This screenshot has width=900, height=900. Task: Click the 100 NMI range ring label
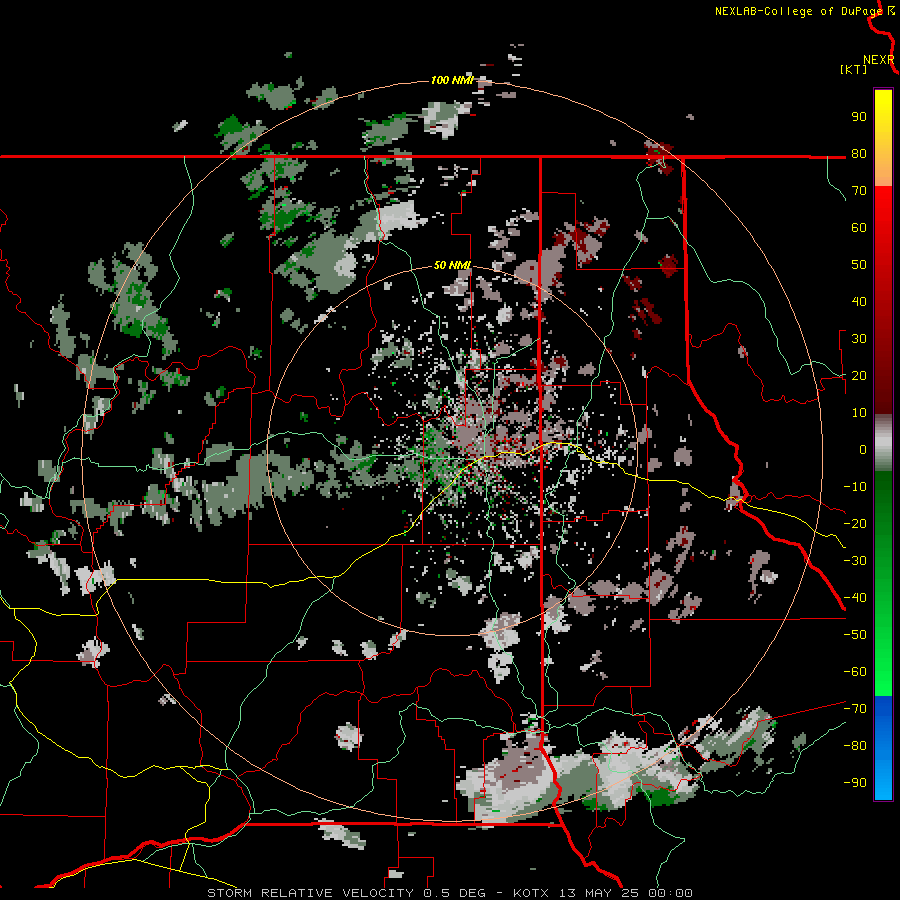(452, 80)
